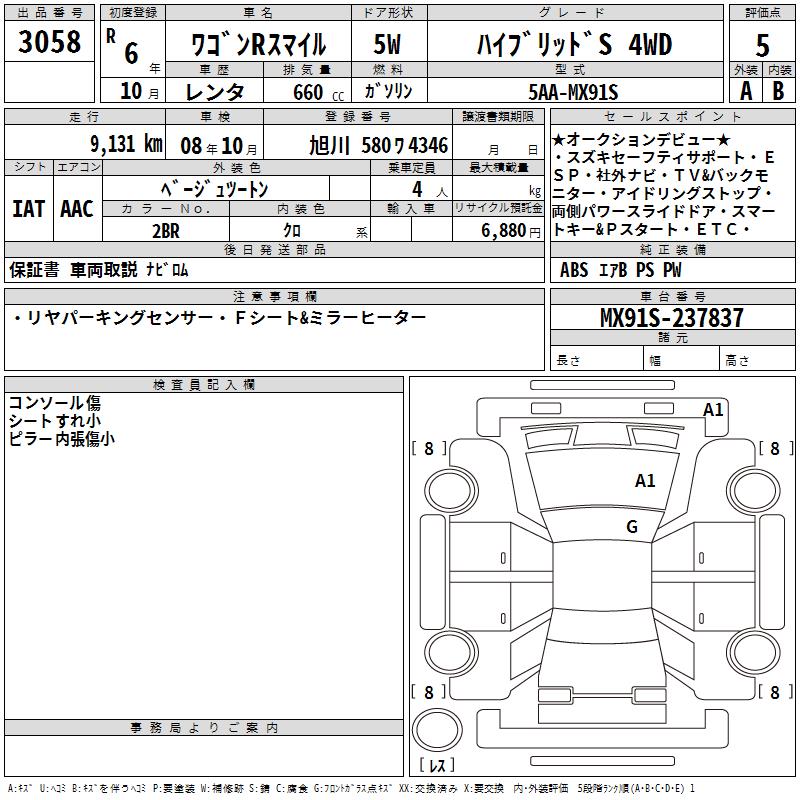Click the 車台番号 header
This screenshot has height=800, width=800.
pos(672,296)
